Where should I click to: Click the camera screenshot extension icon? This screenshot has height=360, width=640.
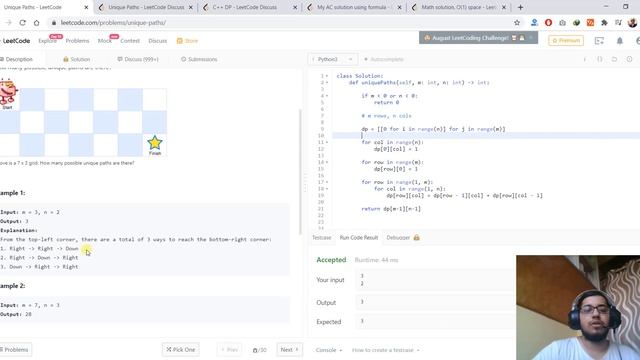pos(562,23)
